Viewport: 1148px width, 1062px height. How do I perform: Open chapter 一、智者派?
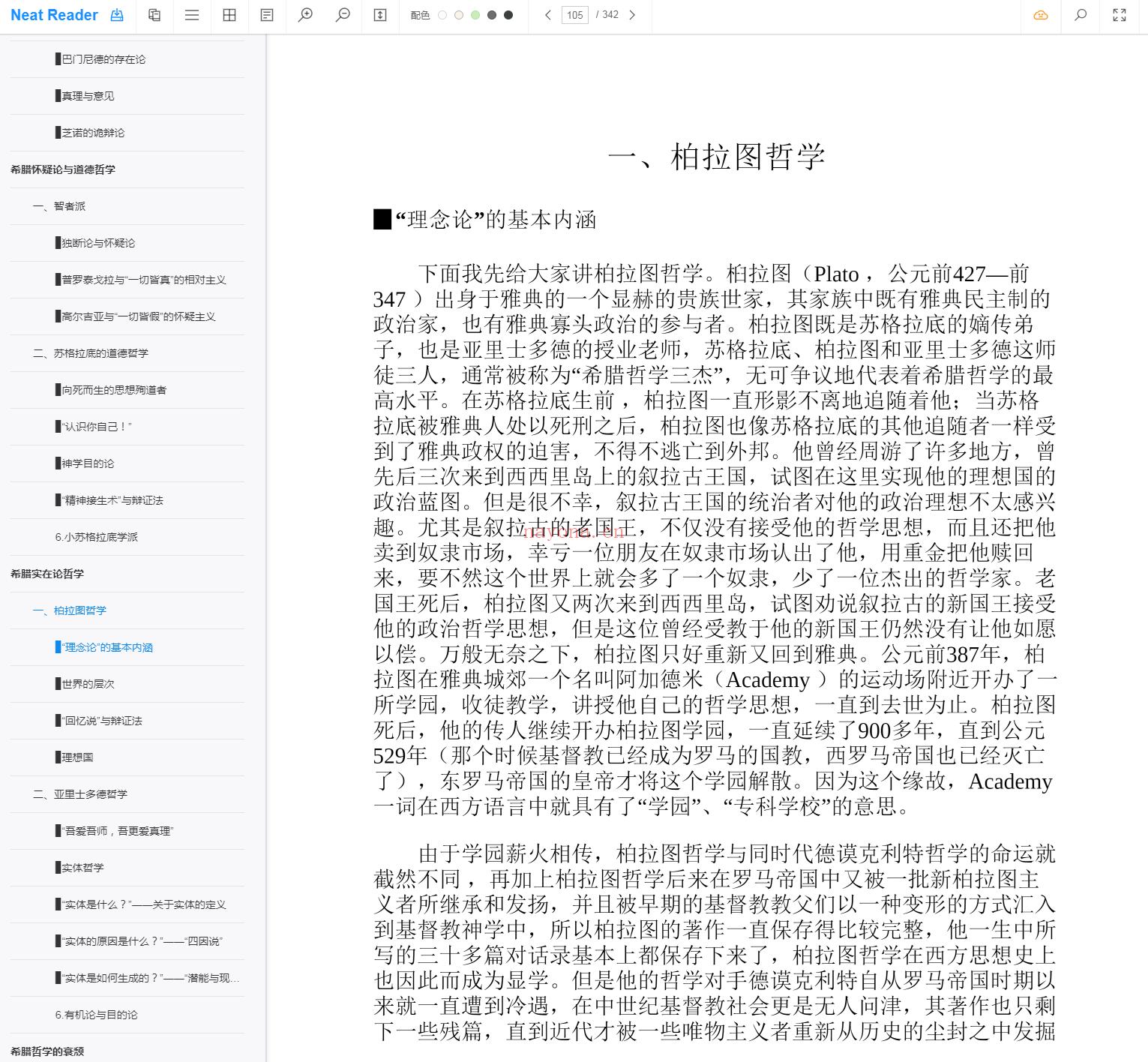pos(59,206)
